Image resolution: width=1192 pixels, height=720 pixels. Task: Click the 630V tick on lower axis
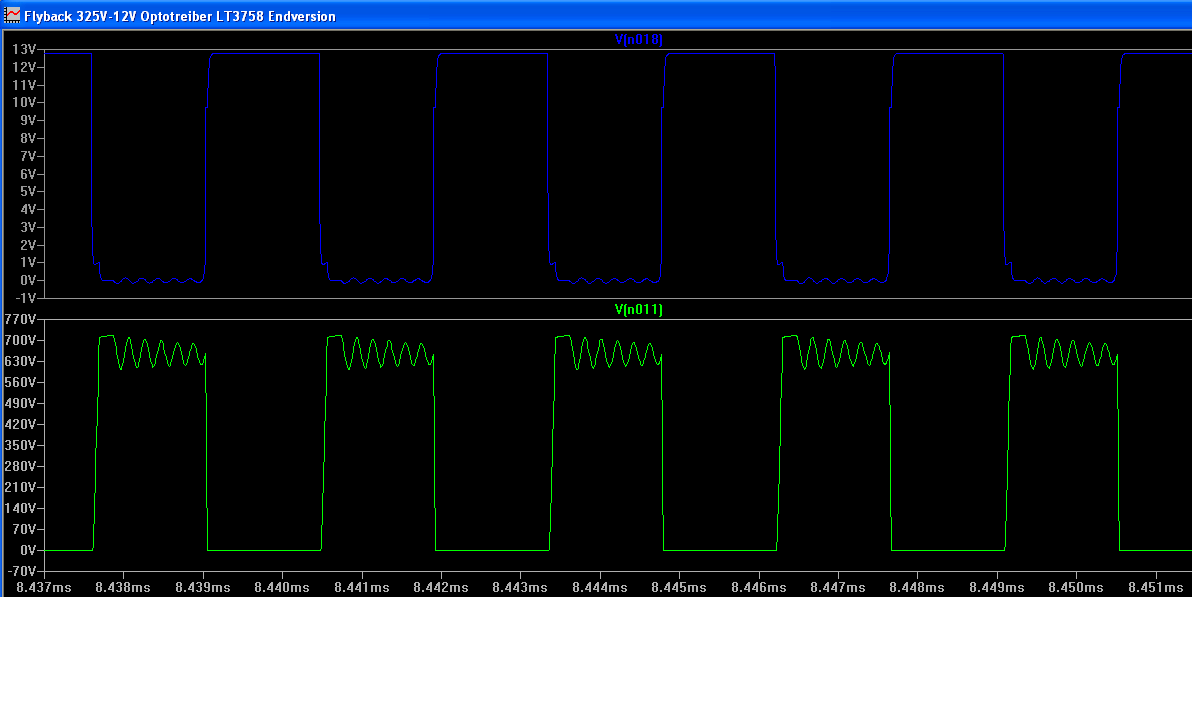(22, 361)
